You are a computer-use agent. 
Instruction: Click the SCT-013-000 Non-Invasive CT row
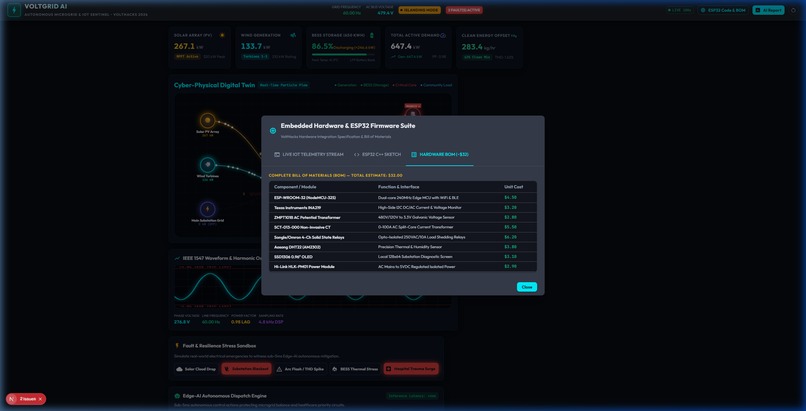(402, 227)
